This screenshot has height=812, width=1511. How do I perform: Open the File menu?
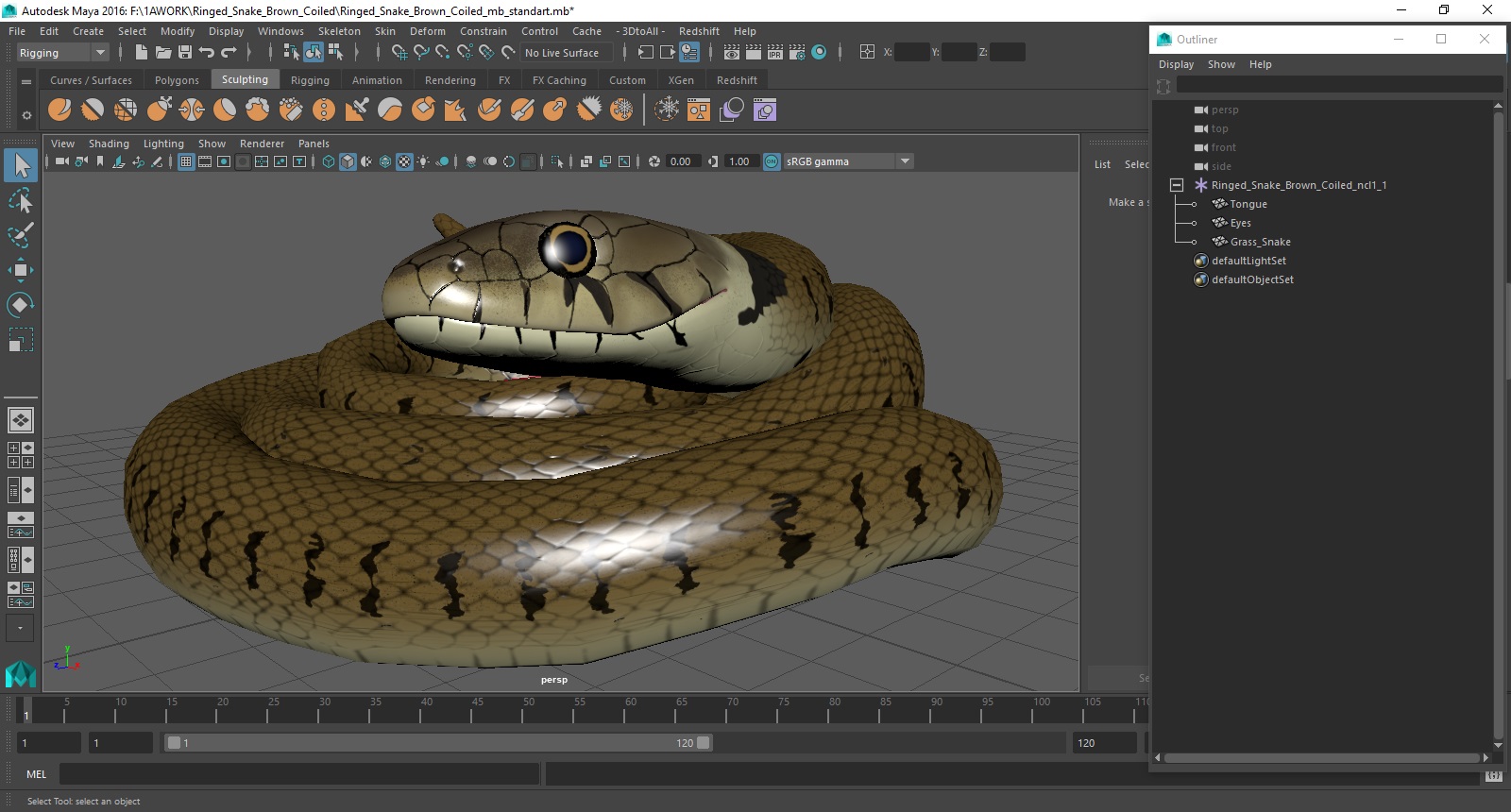coord(17,31)
